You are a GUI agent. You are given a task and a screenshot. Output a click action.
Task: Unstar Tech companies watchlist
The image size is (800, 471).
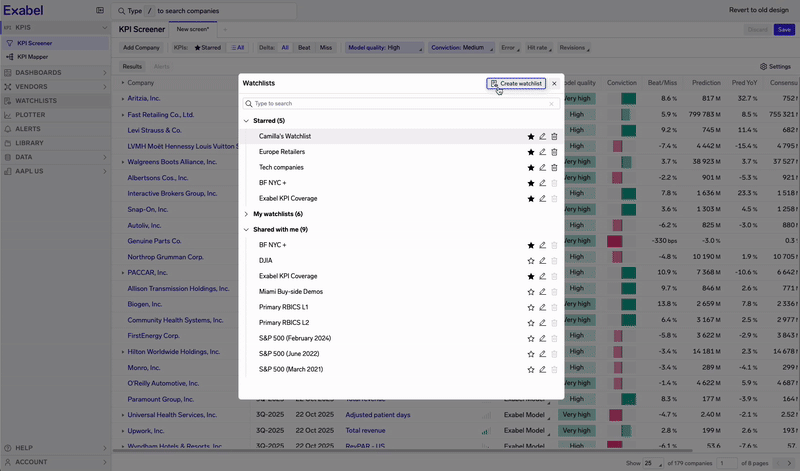click(x=531, y=167)
